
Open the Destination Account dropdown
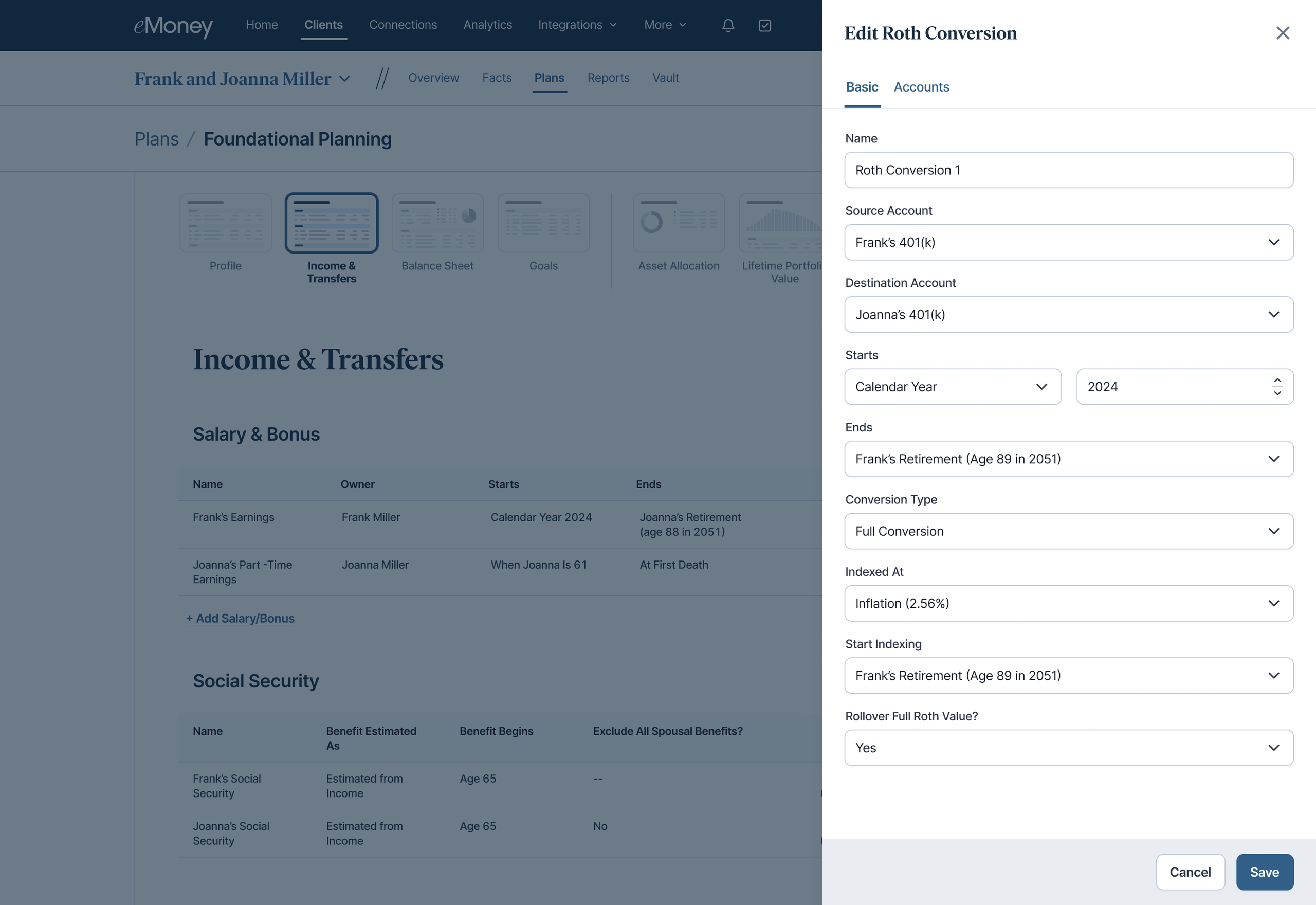[x=1069, y=314]
